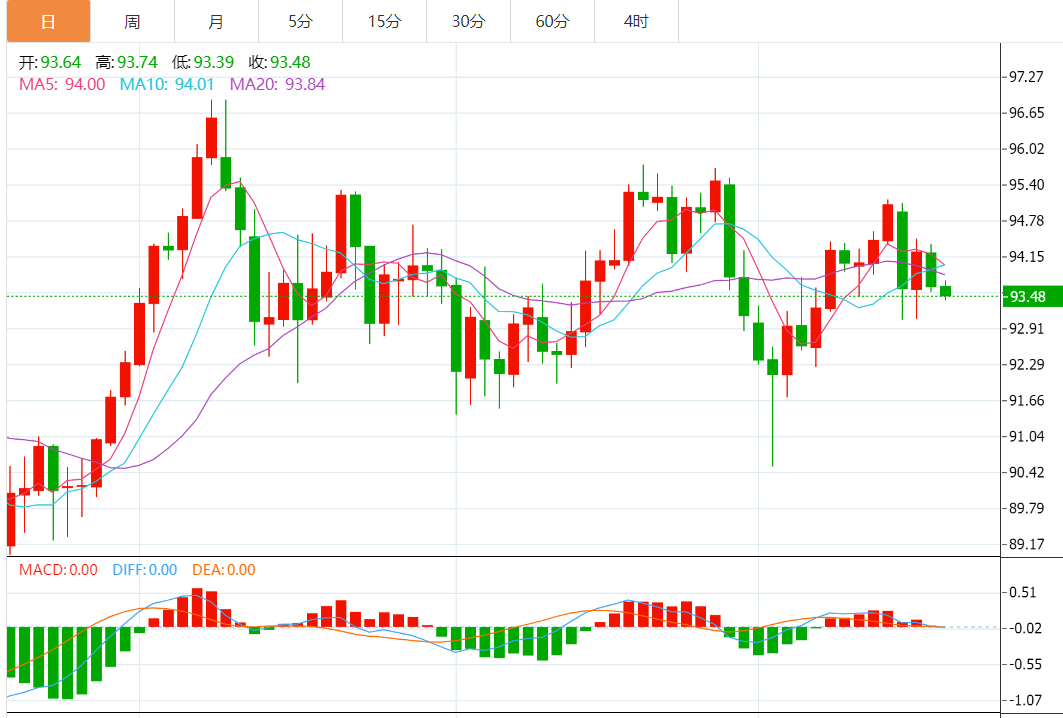Click the high price value 93.74
The width and height of the screenshot is (1063, 718).
click(x=137, y=62)
